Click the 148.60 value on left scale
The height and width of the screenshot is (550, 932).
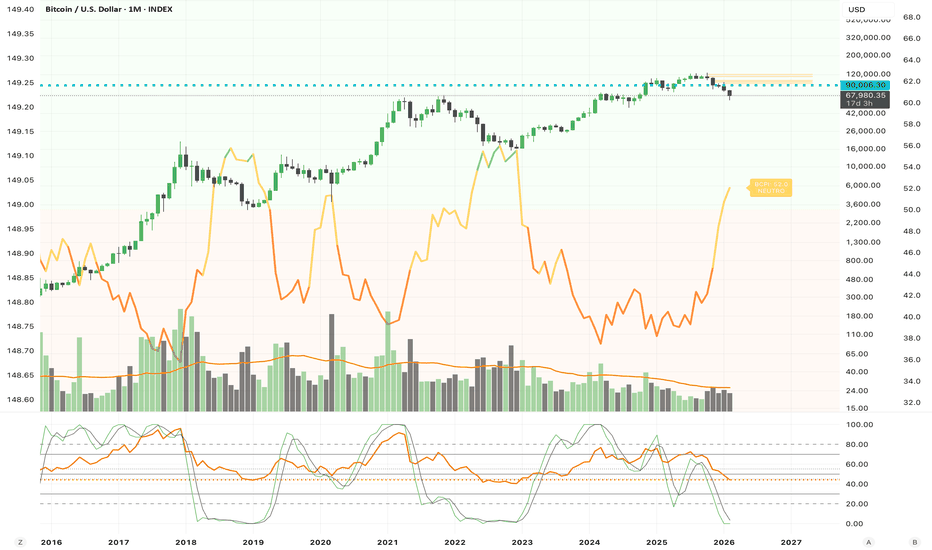[21, 400]
